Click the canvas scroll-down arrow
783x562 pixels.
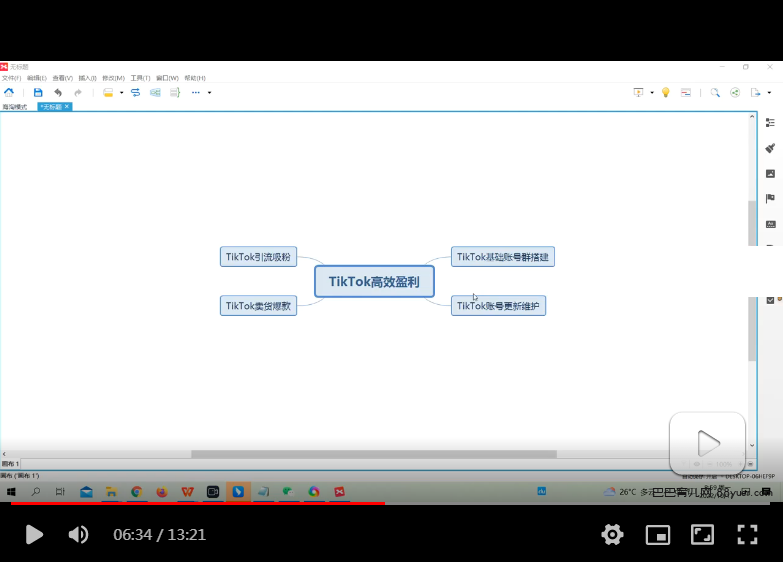coord(752,445)
